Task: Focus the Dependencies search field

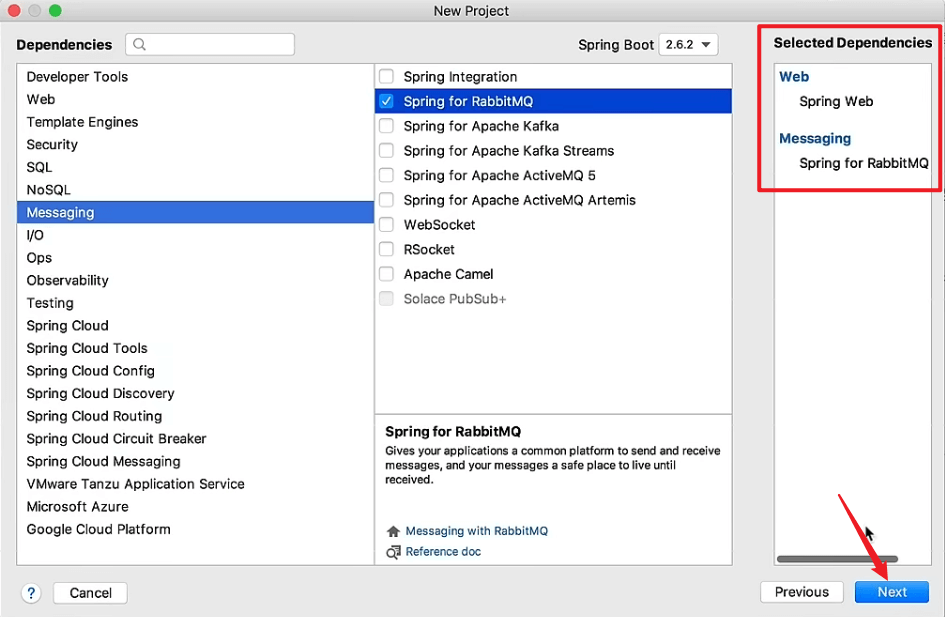Action: click(210, 44)
